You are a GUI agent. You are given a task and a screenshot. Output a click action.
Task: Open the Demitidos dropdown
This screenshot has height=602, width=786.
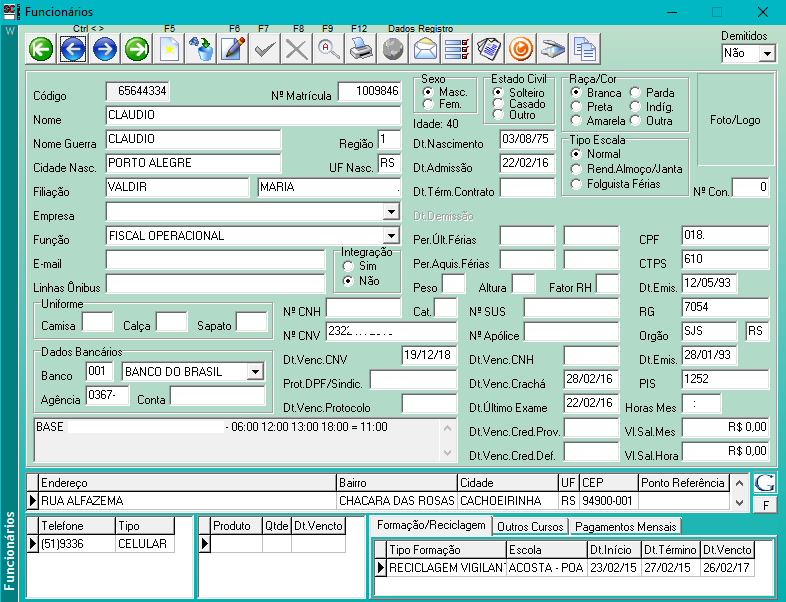point(767,53)
